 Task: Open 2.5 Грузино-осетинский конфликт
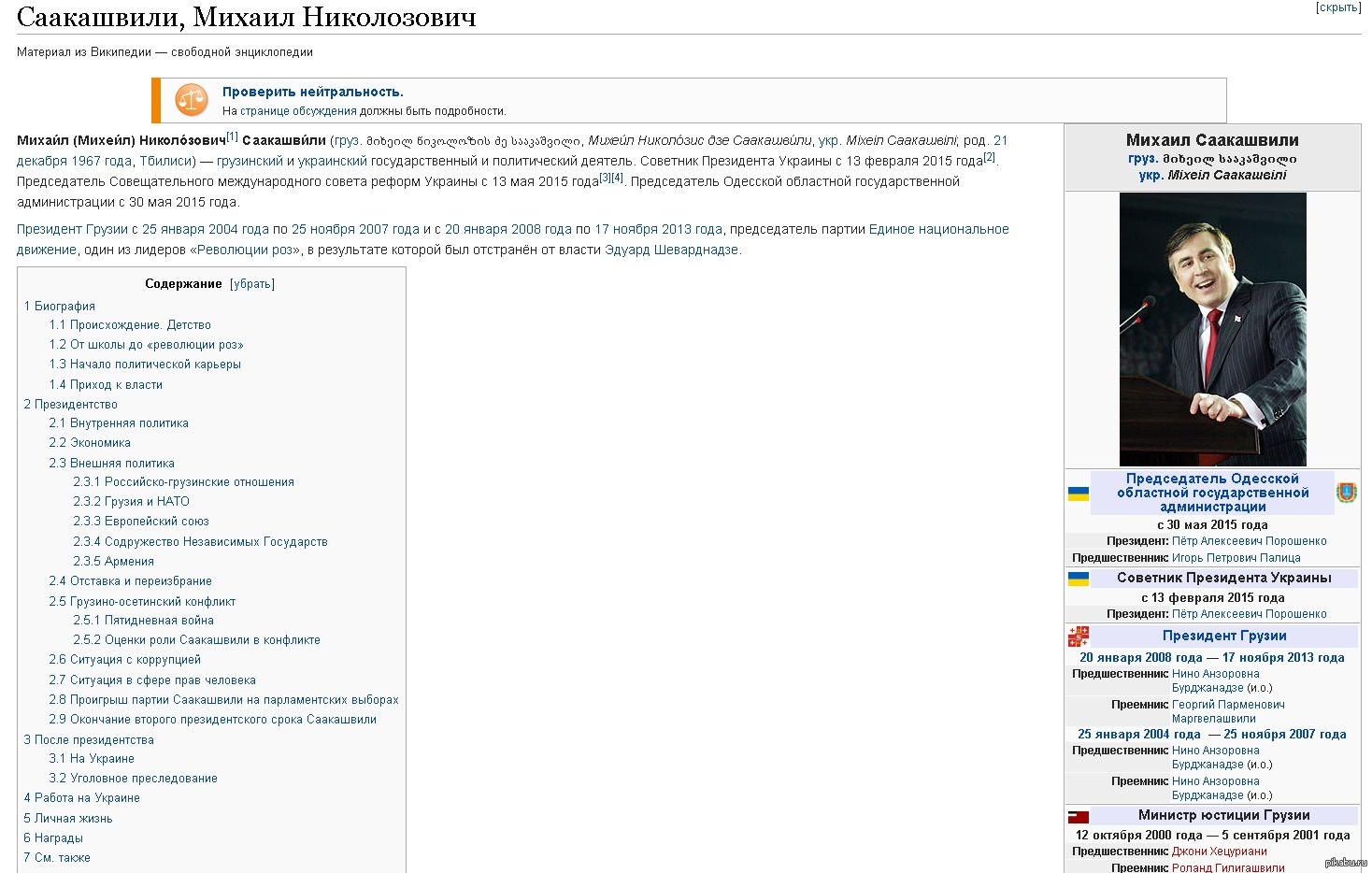[x=142, y=602]
